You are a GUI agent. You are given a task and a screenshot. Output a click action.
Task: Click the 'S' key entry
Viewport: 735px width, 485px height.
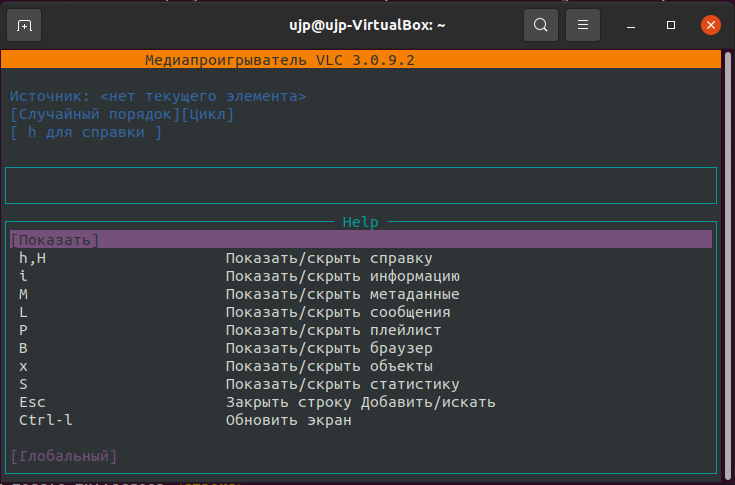point(23,384)
